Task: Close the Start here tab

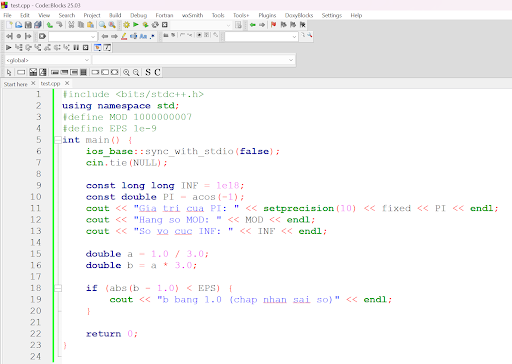Action: click(33, 83)
